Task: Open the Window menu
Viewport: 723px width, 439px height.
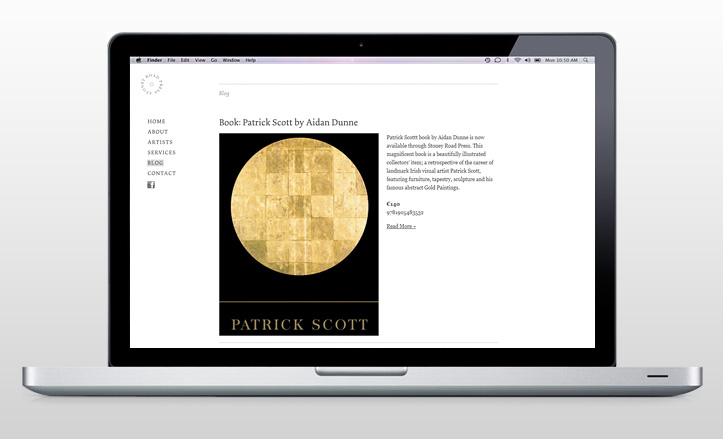Action: tap(231, 60)
